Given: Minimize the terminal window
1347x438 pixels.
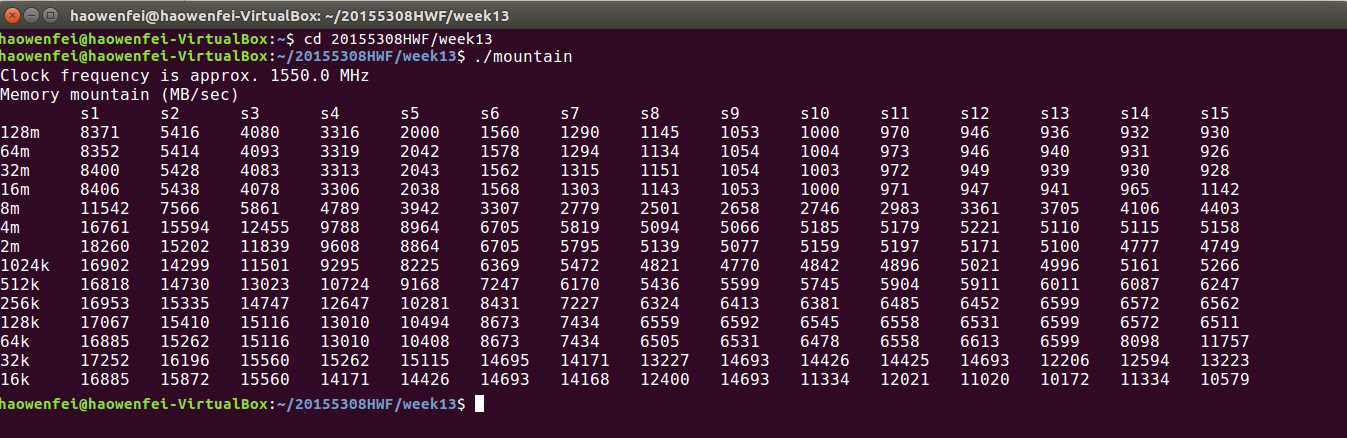Looking at the screenshot, I should (x=32, y=15).
